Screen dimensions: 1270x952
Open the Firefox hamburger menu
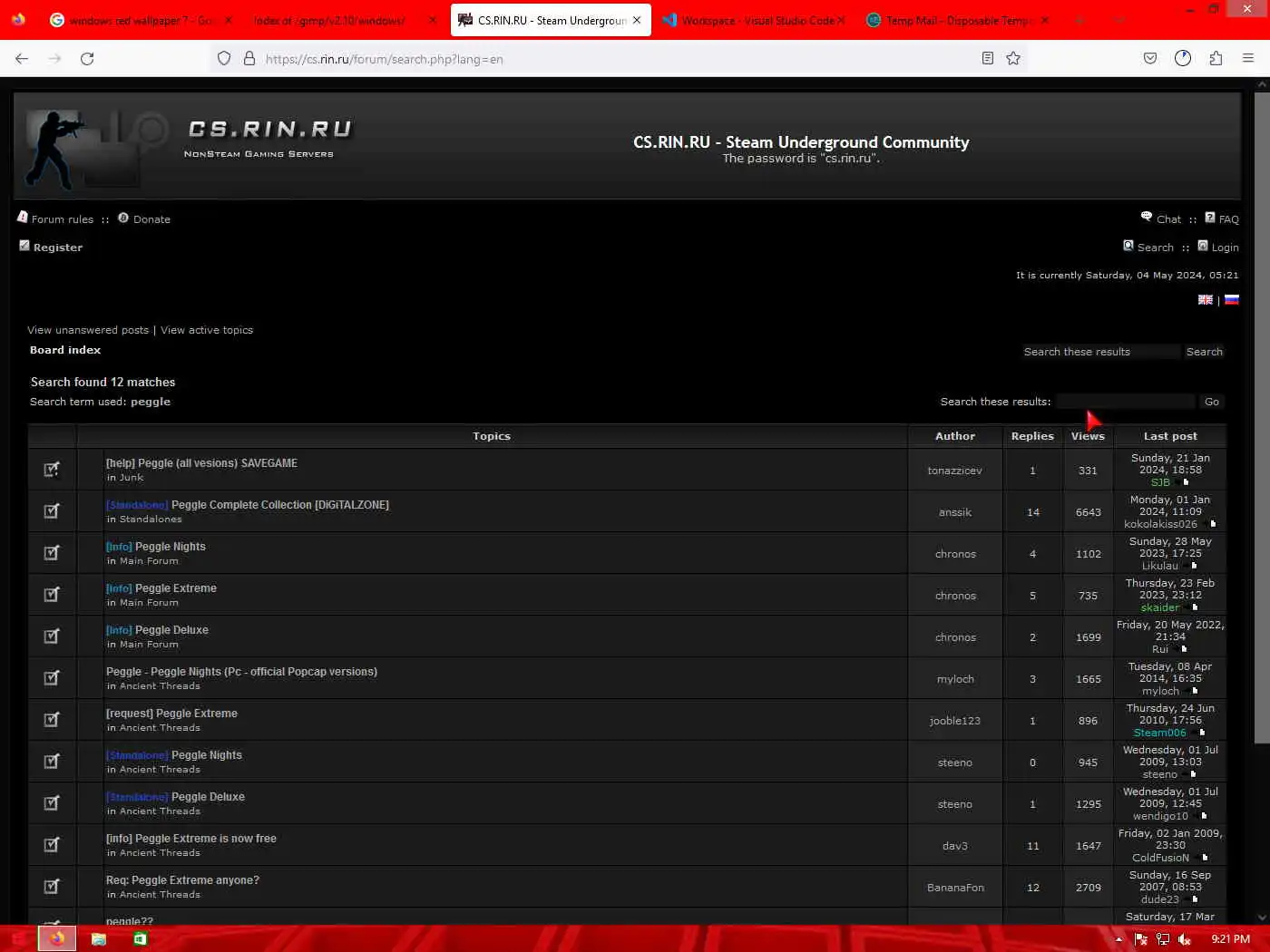click(1248, 59)
